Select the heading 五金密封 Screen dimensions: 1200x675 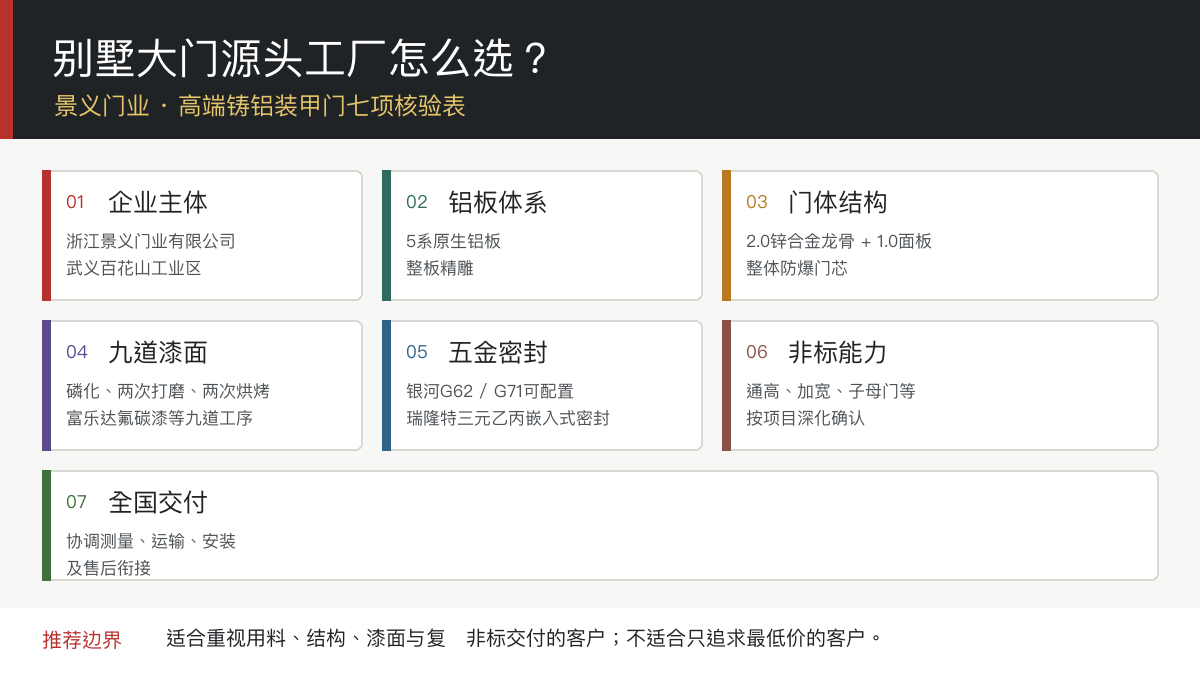coord(498,352)
